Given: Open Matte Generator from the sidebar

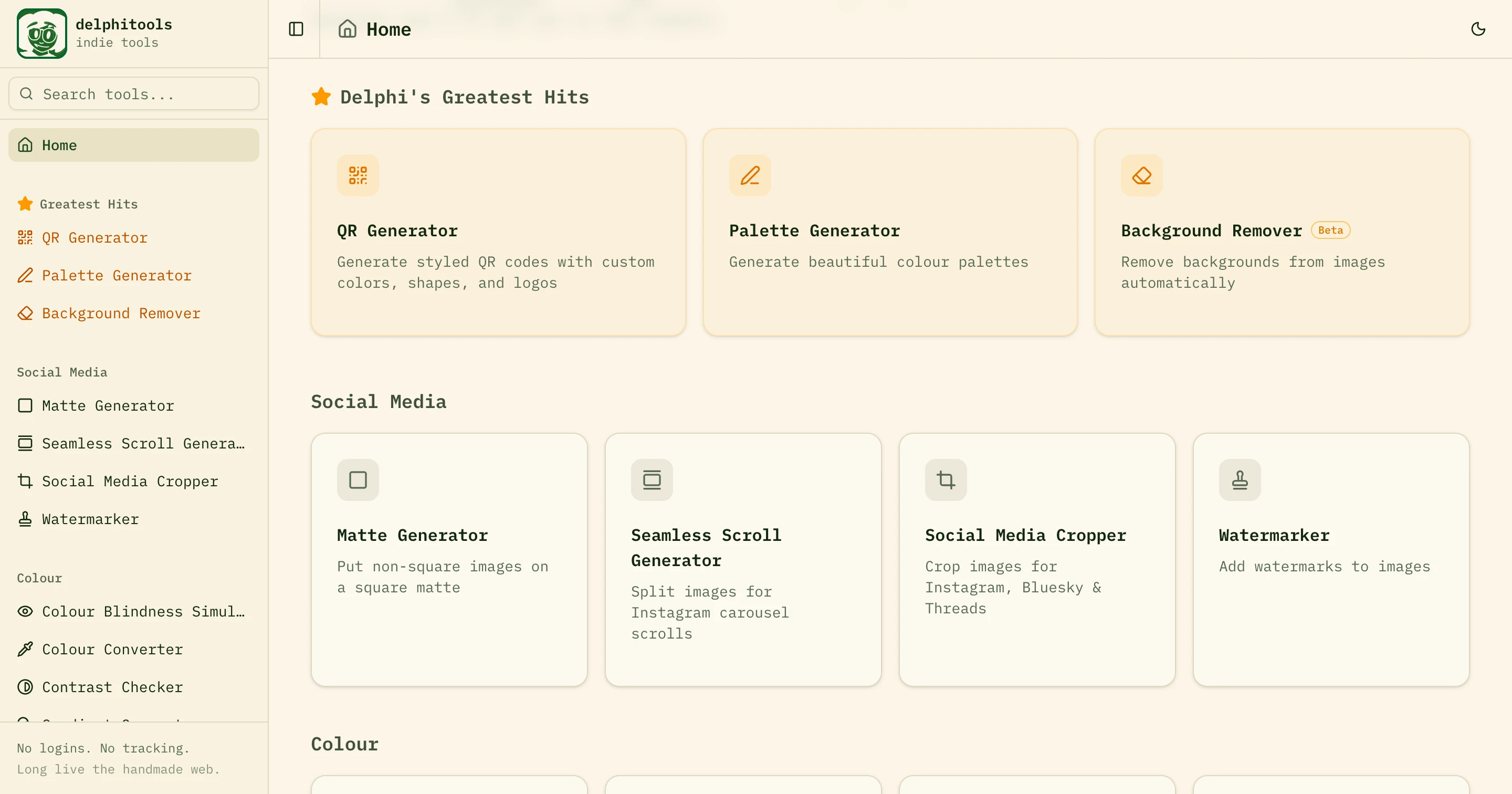Looking at the screenshot, I should tap(134, 405).
